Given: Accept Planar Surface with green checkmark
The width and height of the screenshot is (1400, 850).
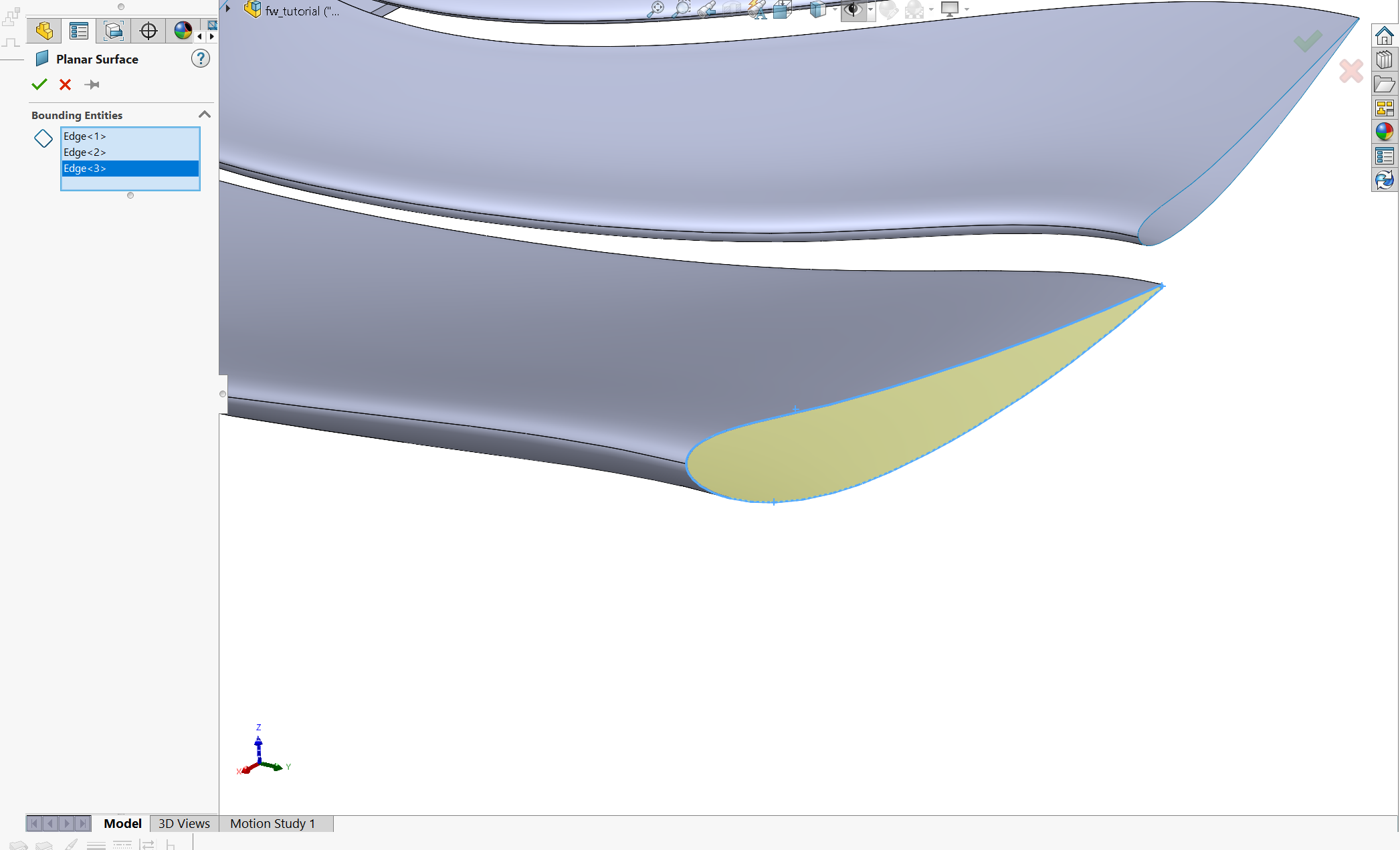Looking at the screenshot, I should tap(39, 84).
